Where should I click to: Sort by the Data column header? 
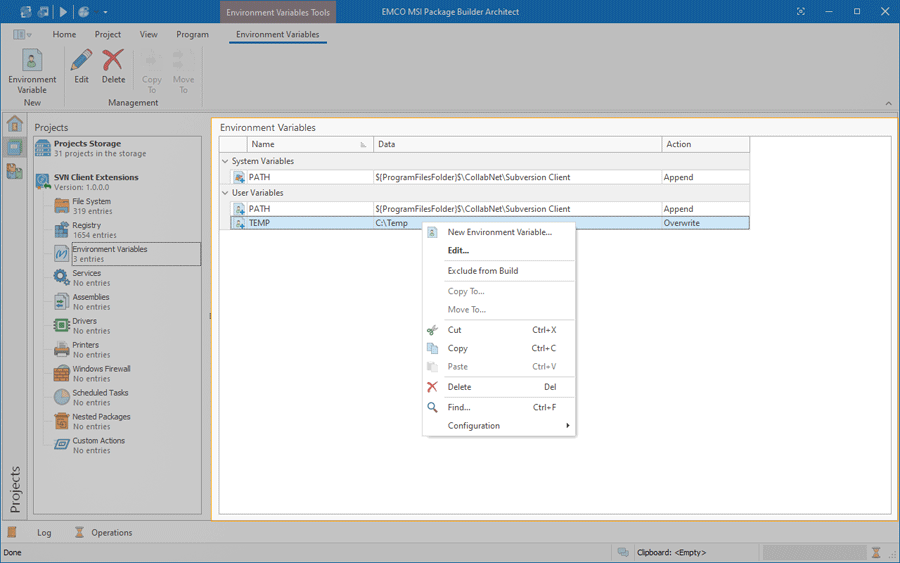coord(518,144)
